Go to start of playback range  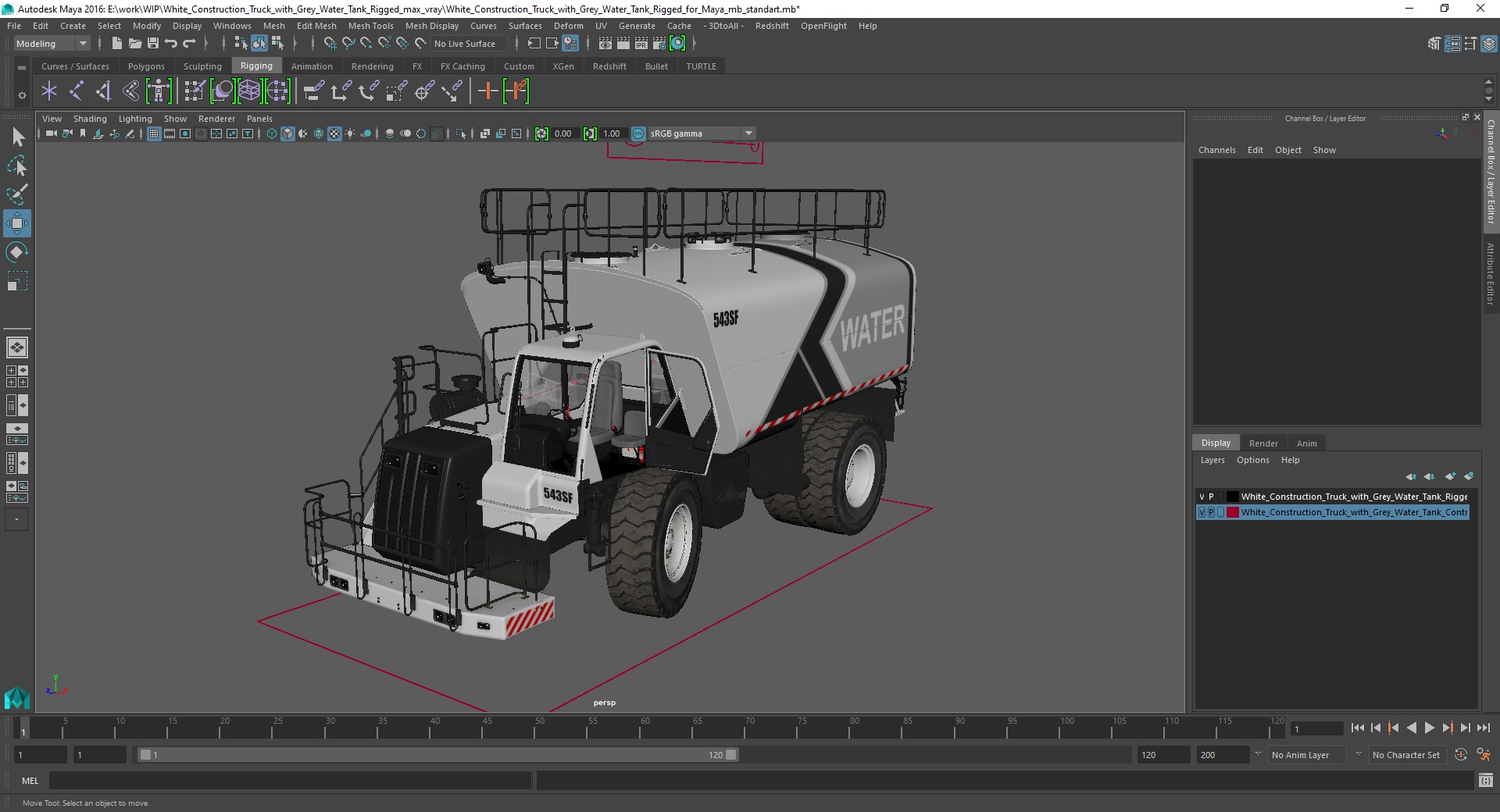click(1357, 728)
